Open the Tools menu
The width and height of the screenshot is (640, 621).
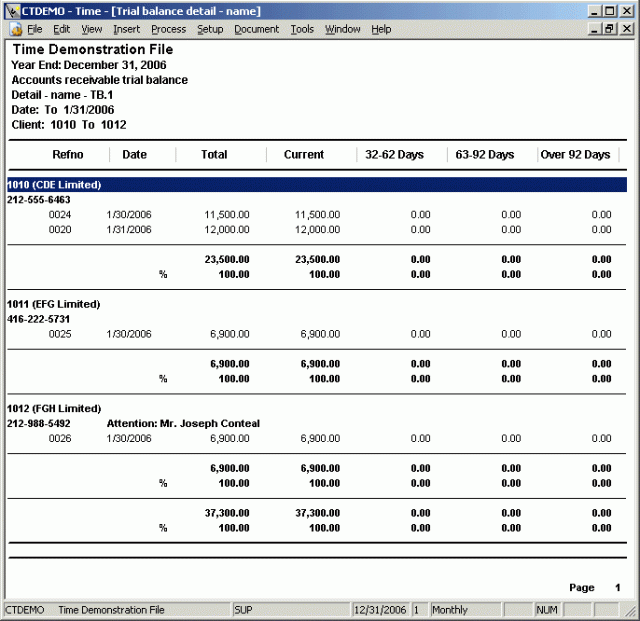[302, 29]
